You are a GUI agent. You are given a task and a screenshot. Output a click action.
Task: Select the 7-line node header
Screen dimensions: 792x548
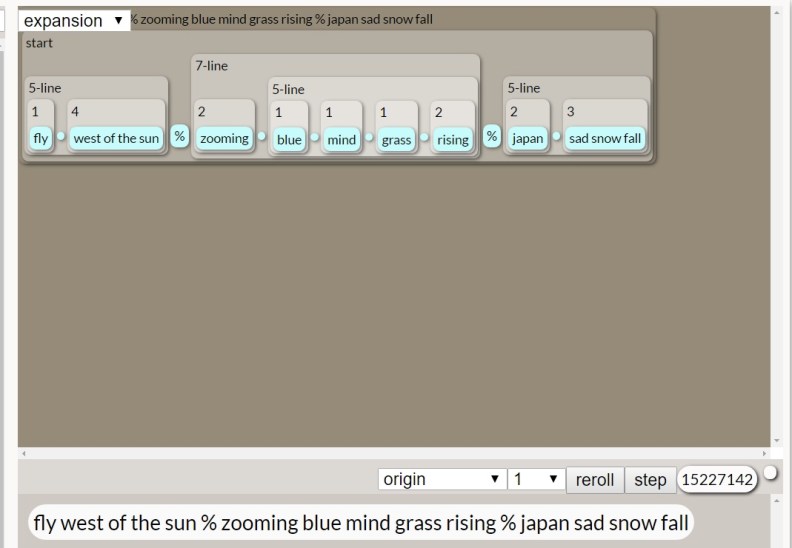[211, 66]
